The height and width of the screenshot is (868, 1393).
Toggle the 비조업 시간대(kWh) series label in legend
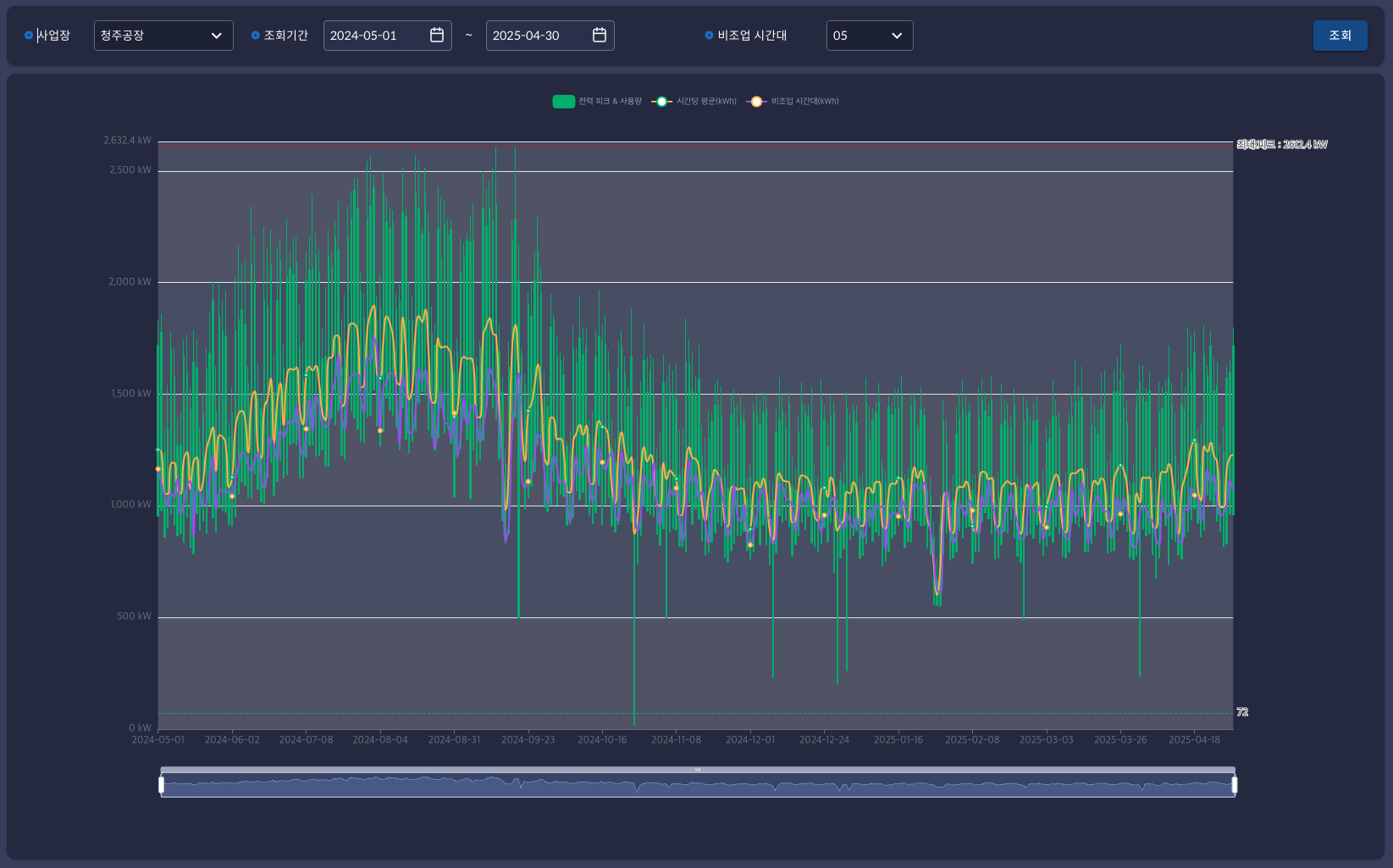click(804, 102)
